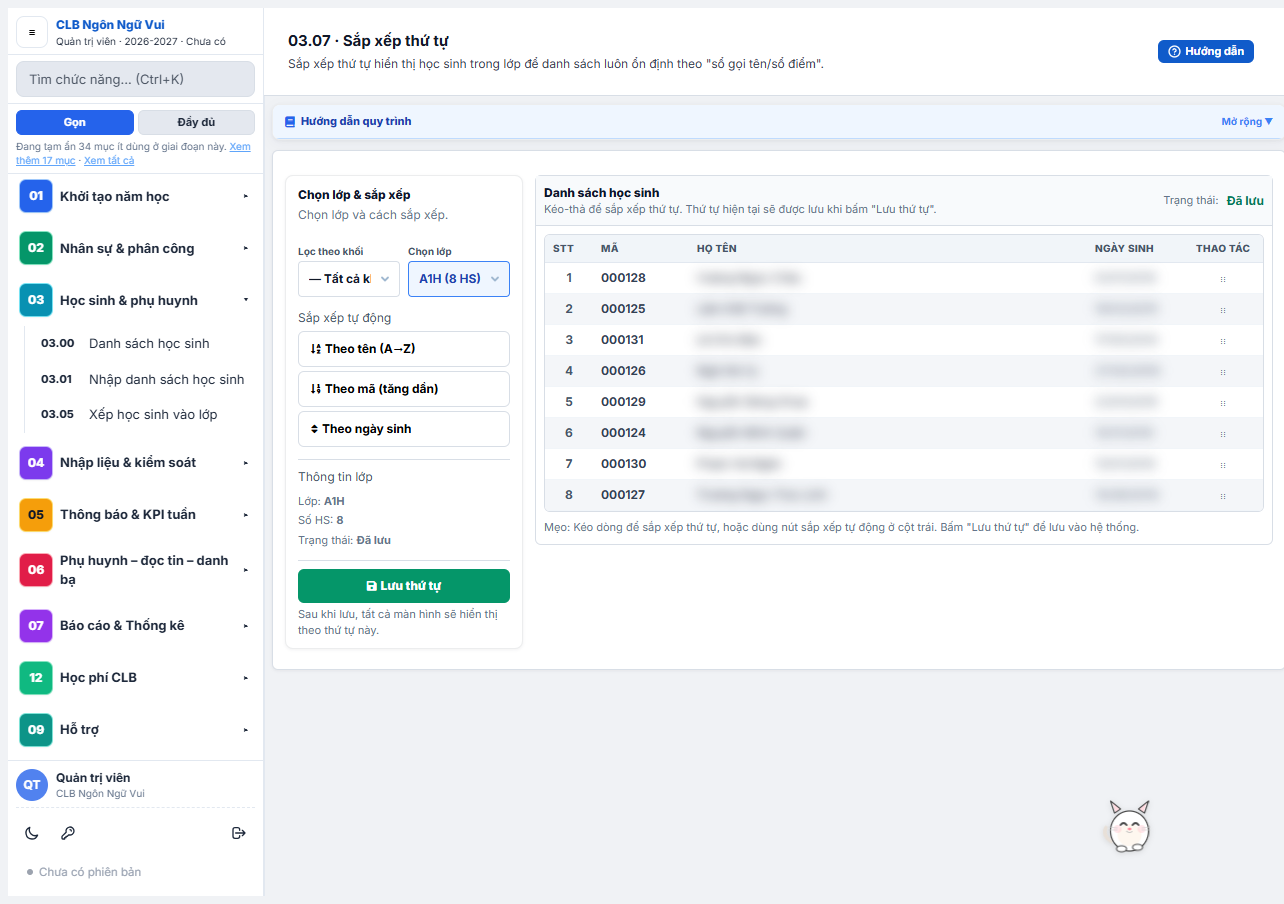
Task: Switch to dark mode with moon icon
Action: point(32,833)
